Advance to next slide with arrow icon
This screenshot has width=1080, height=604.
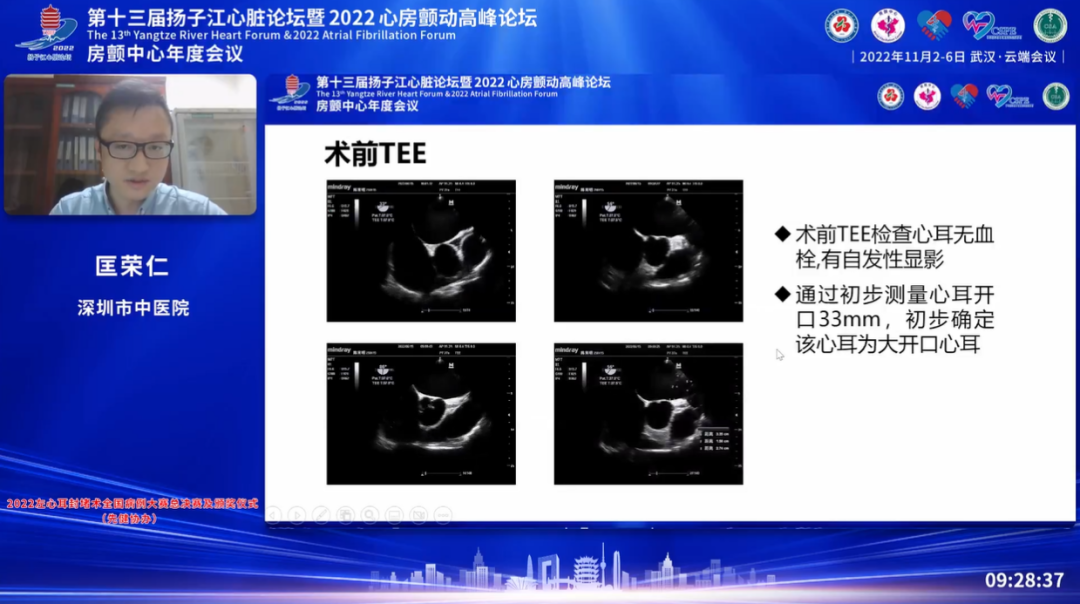pyautogui.click(x=298, y=515)
